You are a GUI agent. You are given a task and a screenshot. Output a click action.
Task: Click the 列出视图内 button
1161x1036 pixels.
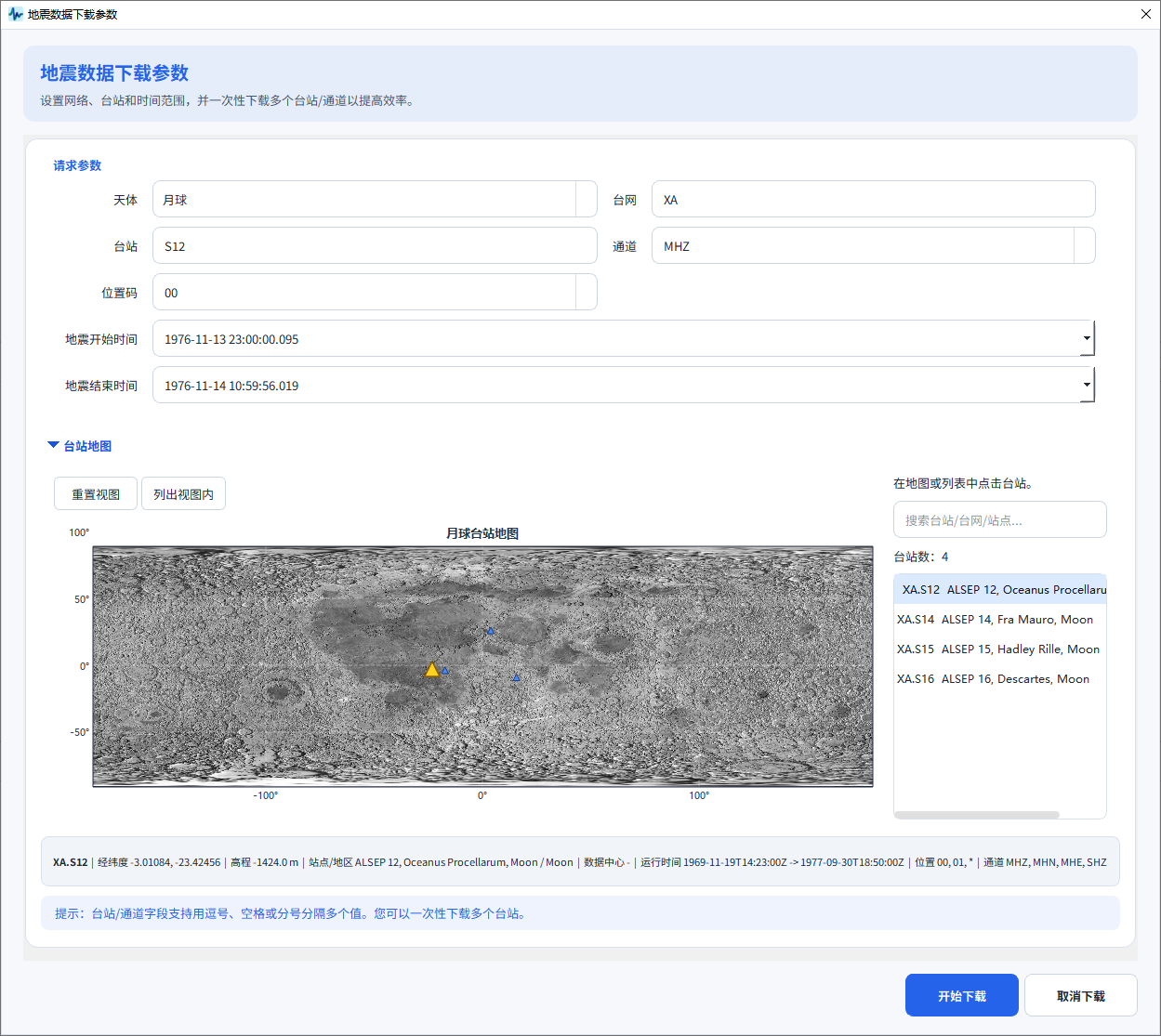(183, 494)
